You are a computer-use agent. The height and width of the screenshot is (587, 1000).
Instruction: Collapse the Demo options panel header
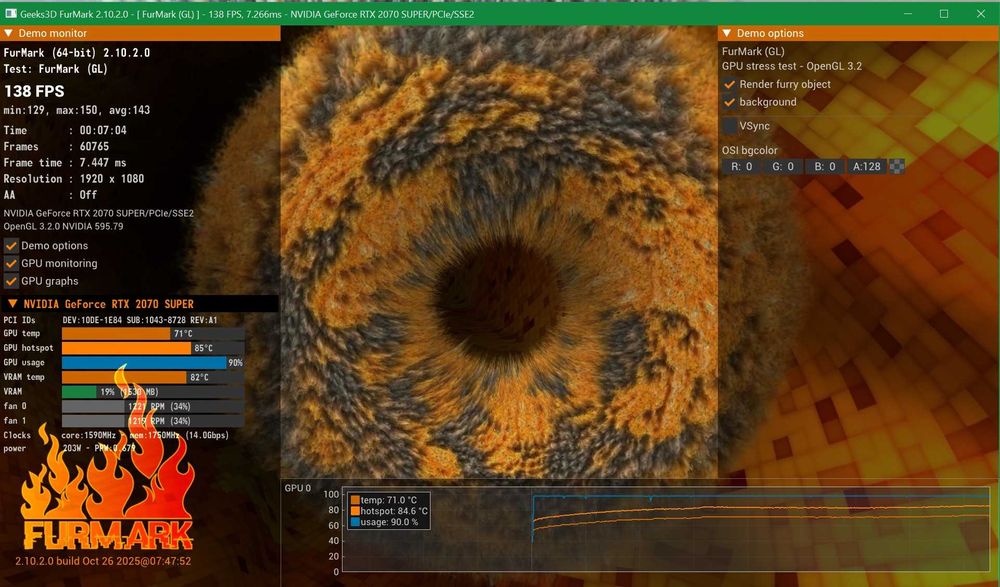point(727,33)
